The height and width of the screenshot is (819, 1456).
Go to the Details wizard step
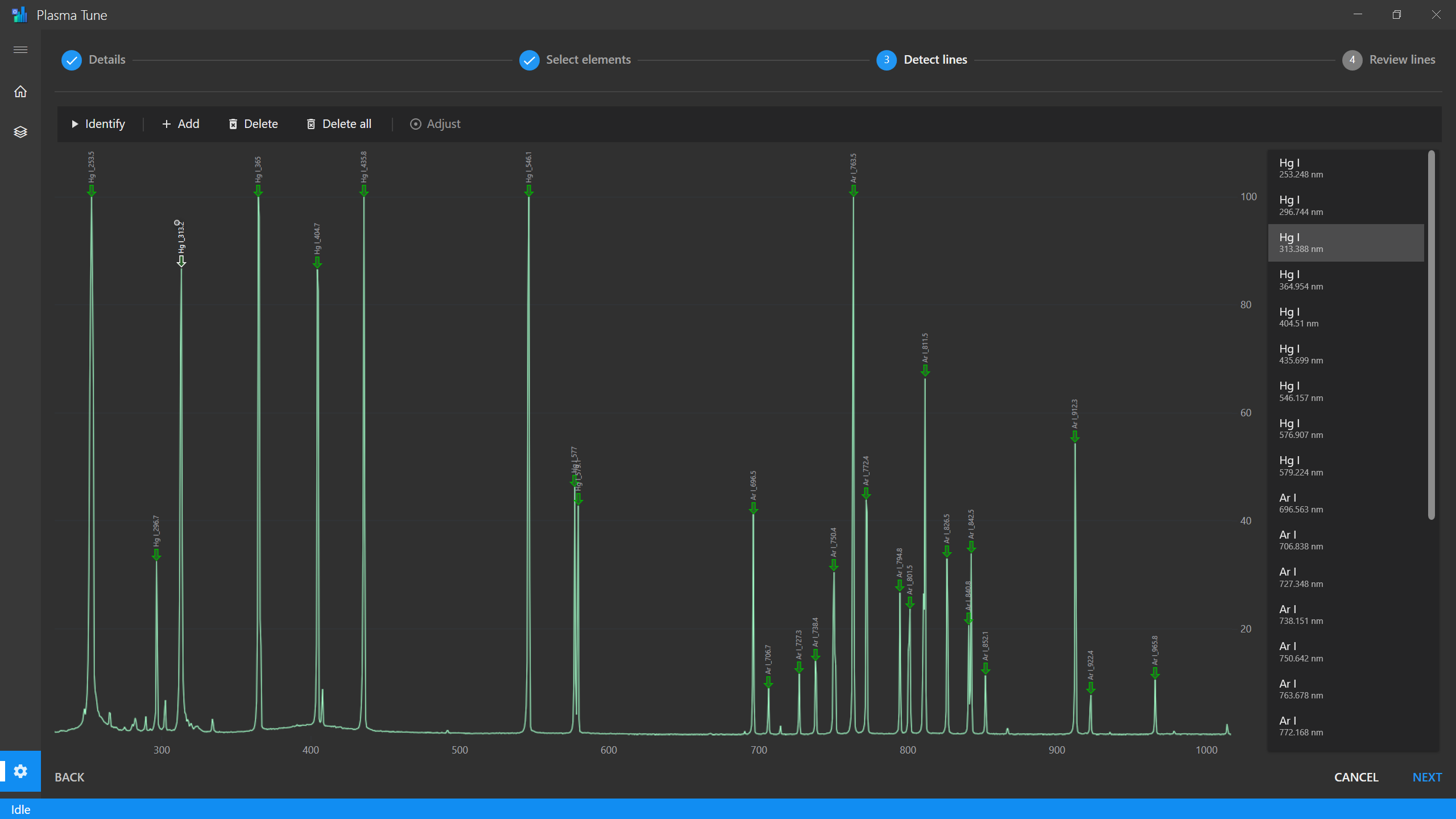point(94,60)
